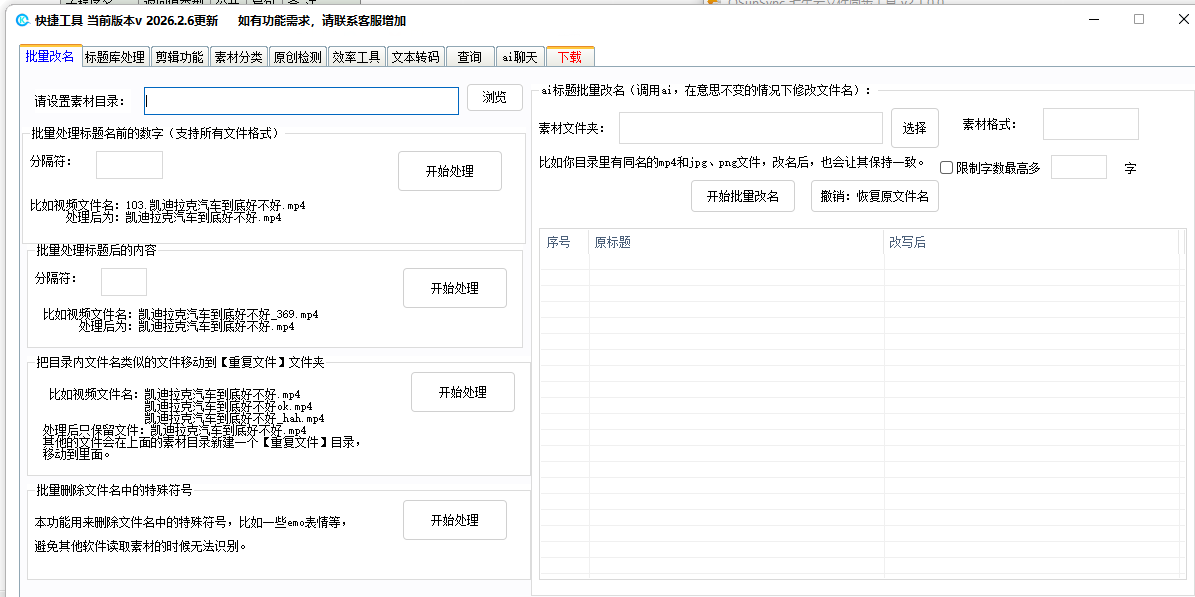Open the red 下载 tab
This screenshot has height=597, width=1195.
pos(570,57)
